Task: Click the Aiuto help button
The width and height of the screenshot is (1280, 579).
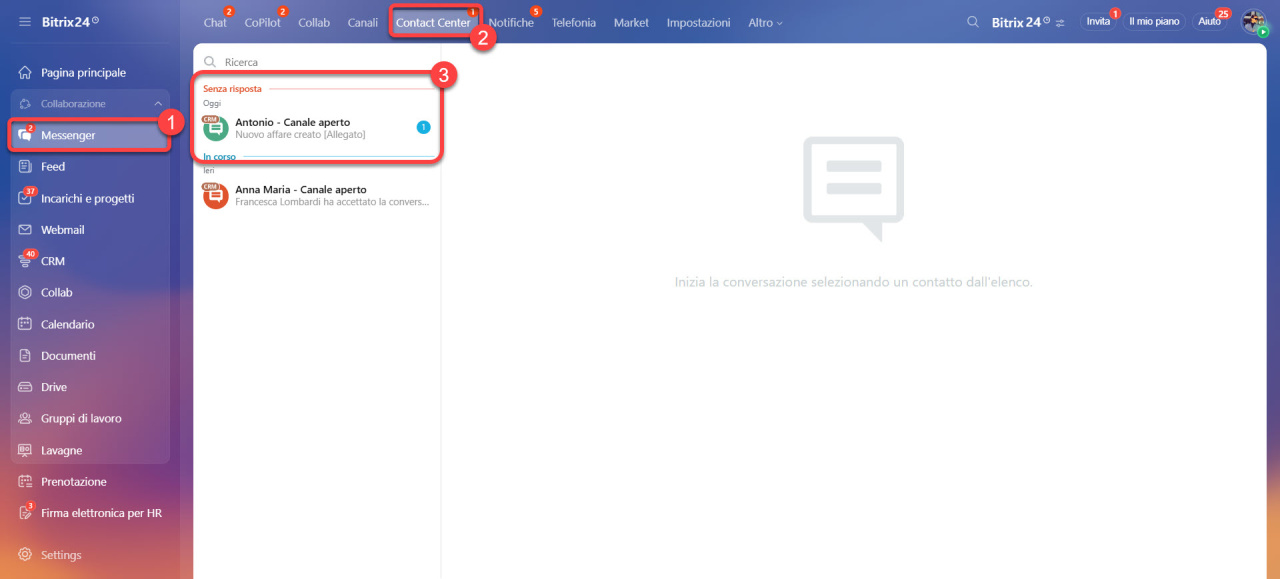Action: pyautogui.click(x=1210, y=21)
